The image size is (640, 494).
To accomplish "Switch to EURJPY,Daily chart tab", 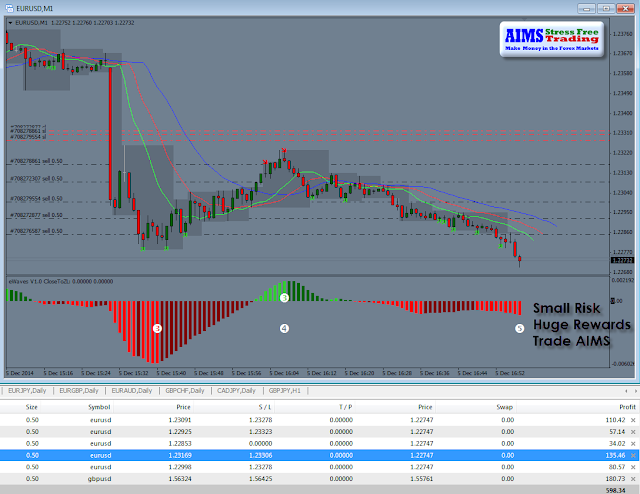I will 27,391.
